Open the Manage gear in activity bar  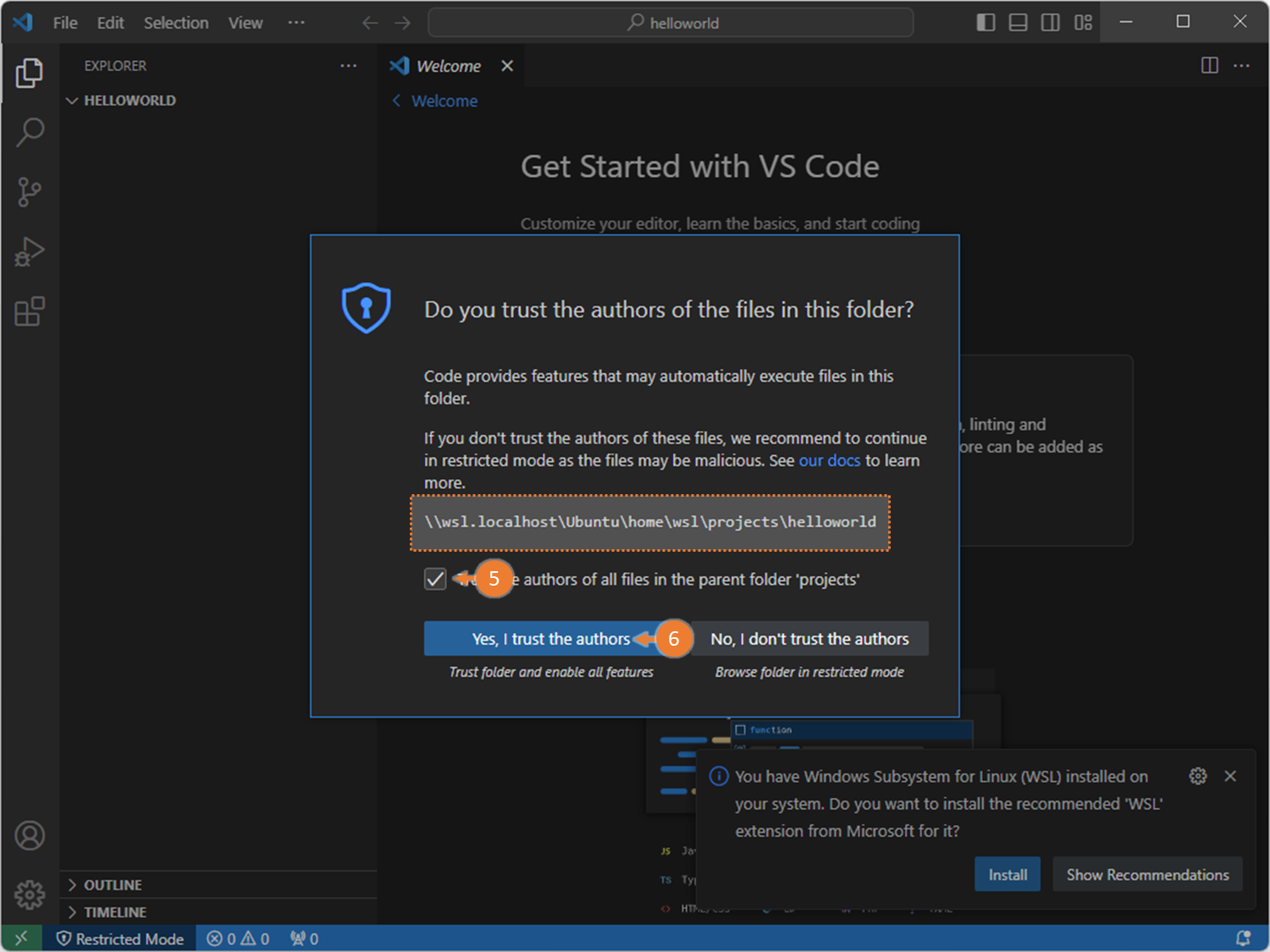pos(30,894)
